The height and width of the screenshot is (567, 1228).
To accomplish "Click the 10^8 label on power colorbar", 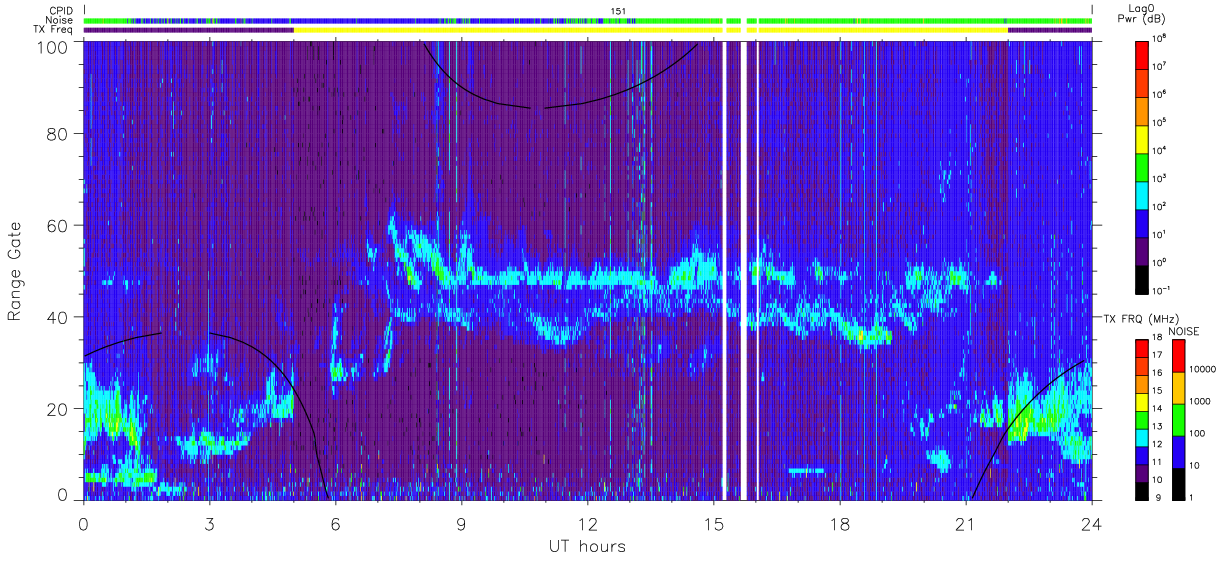I will [1158, 38].
